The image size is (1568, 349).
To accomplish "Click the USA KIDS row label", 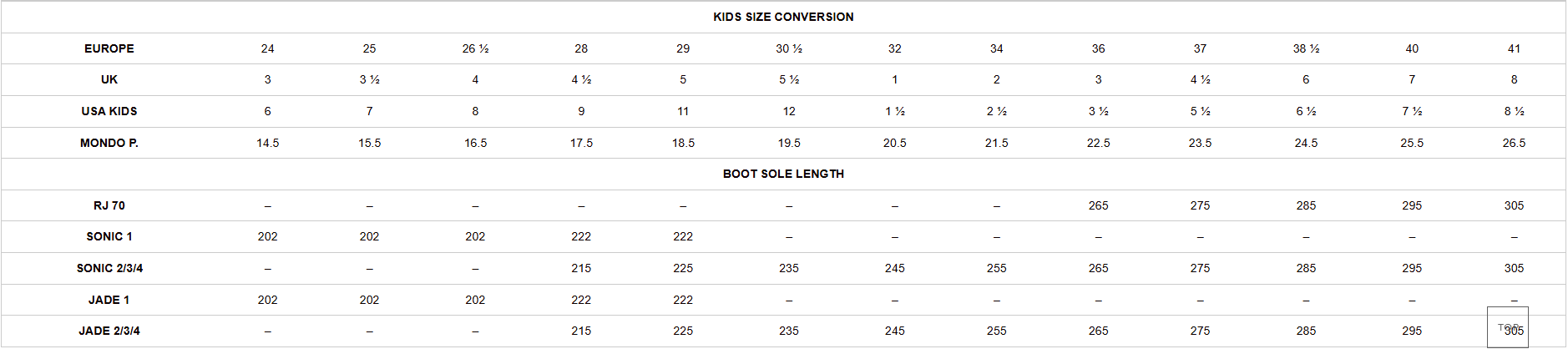I will coord(109,111).
